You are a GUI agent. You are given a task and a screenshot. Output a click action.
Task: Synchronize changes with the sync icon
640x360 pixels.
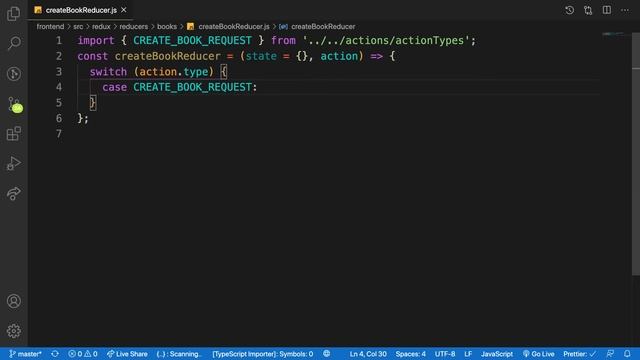(x=55, y=354)
